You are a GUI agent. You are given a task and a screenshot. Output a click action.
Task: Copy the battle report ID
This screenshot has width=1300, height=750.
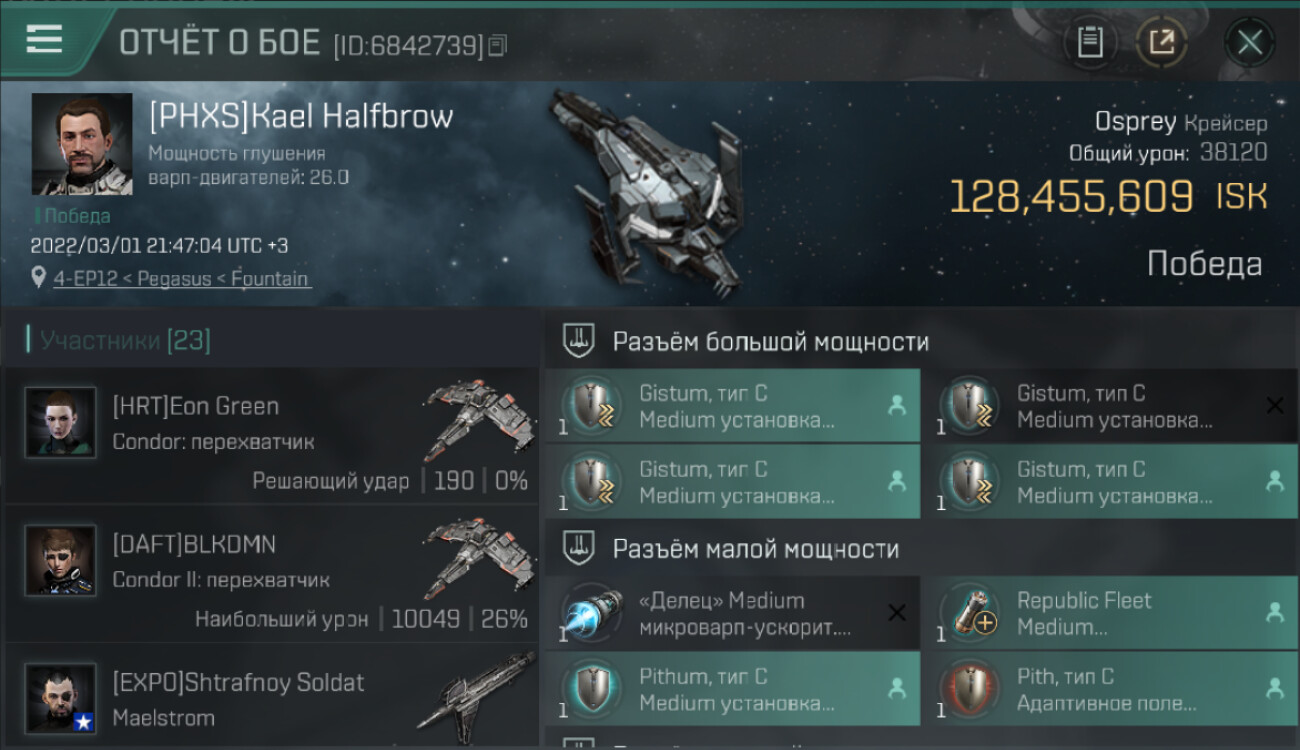pyautogui.click(x=498, y=45)
